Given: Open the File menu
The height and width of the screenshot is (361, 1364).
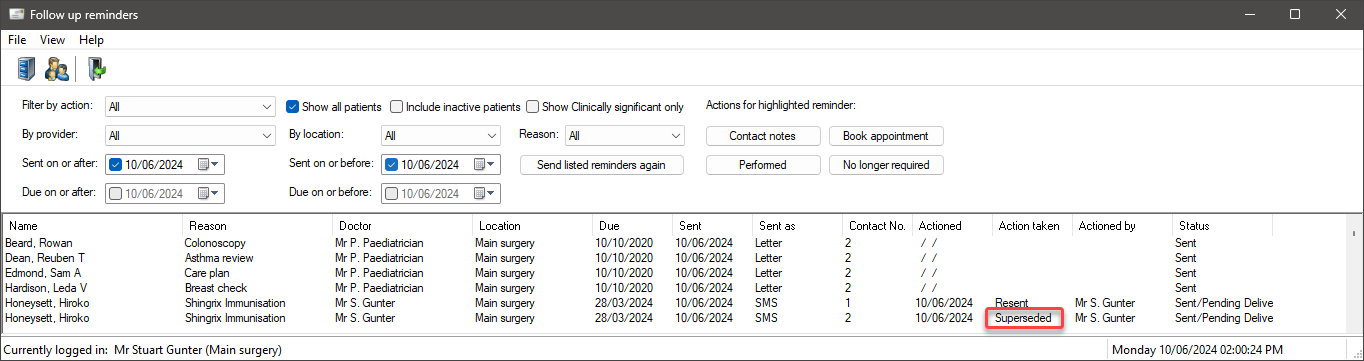Looking at the screenshot, I should (17, 40).
